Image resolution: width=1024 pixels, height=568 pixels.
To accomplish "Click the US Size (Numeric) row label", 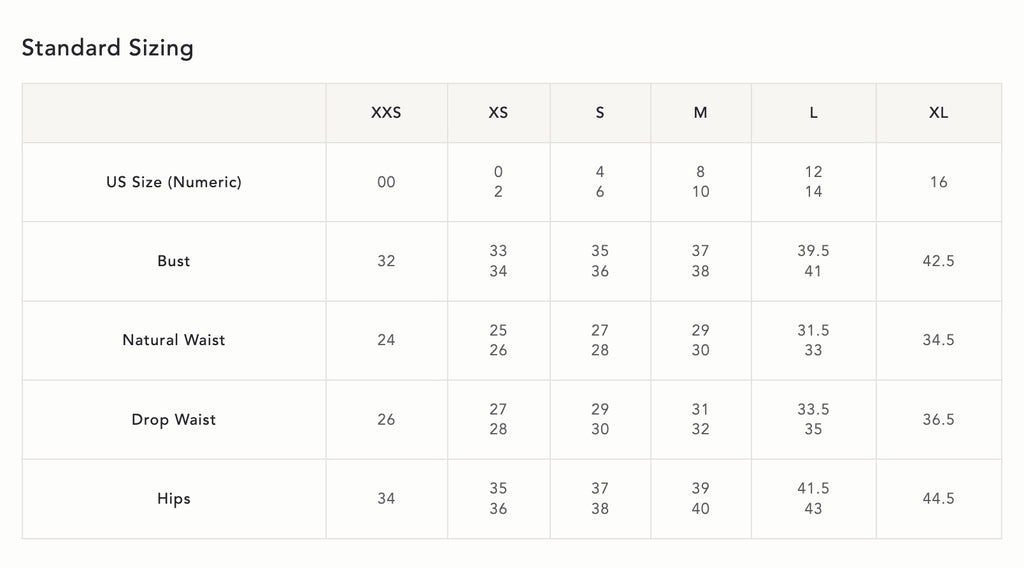I will pyautogui.click(x=174, y=182).
